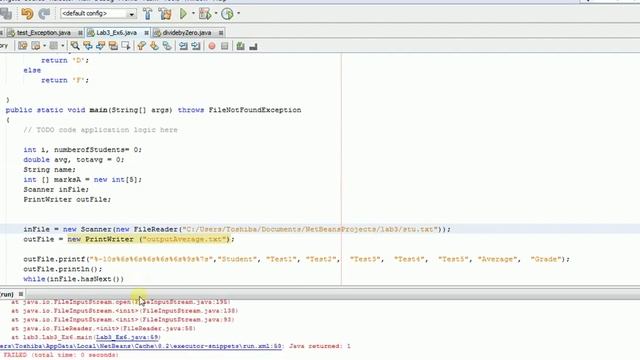Image resolution: width=640 pixels, height=360 pixels.
Task: Close the test_Exception.java tab
Action: coord(80,33)
